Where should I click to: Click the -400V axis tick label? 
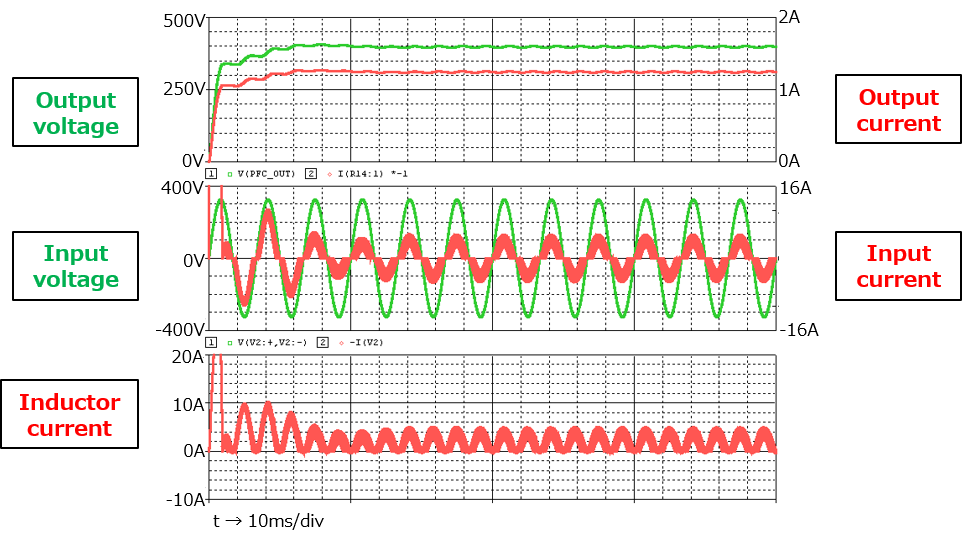[178, 329]
